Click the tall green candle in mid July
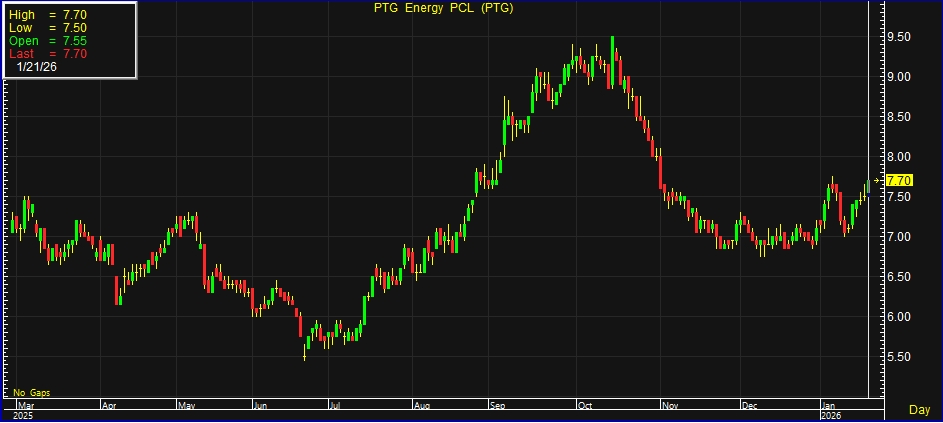 pyautogui.click(x=366, y=309)
